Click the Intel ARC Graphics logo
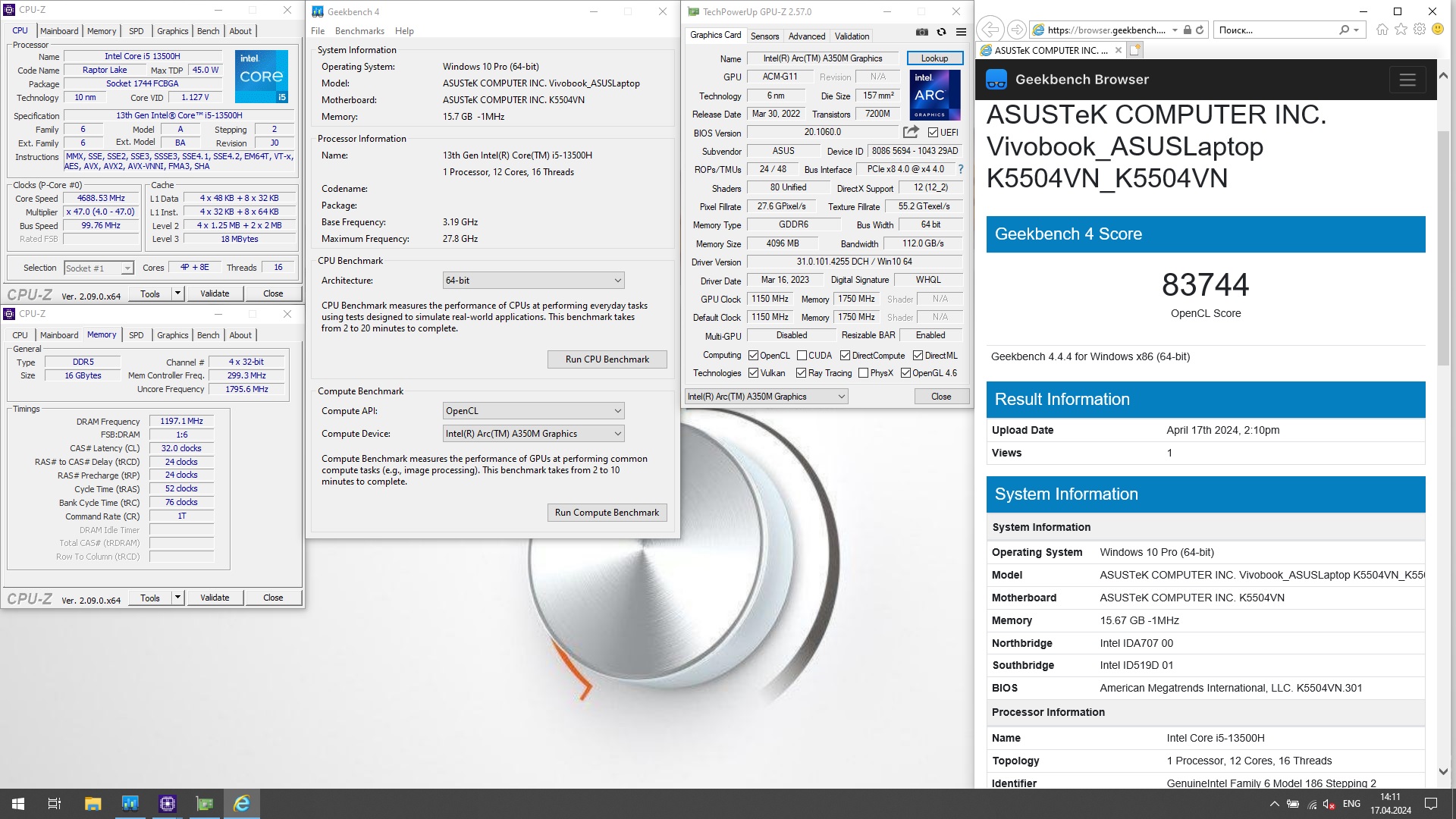This screenshot has width=1456, height=819. pos(935,95)
